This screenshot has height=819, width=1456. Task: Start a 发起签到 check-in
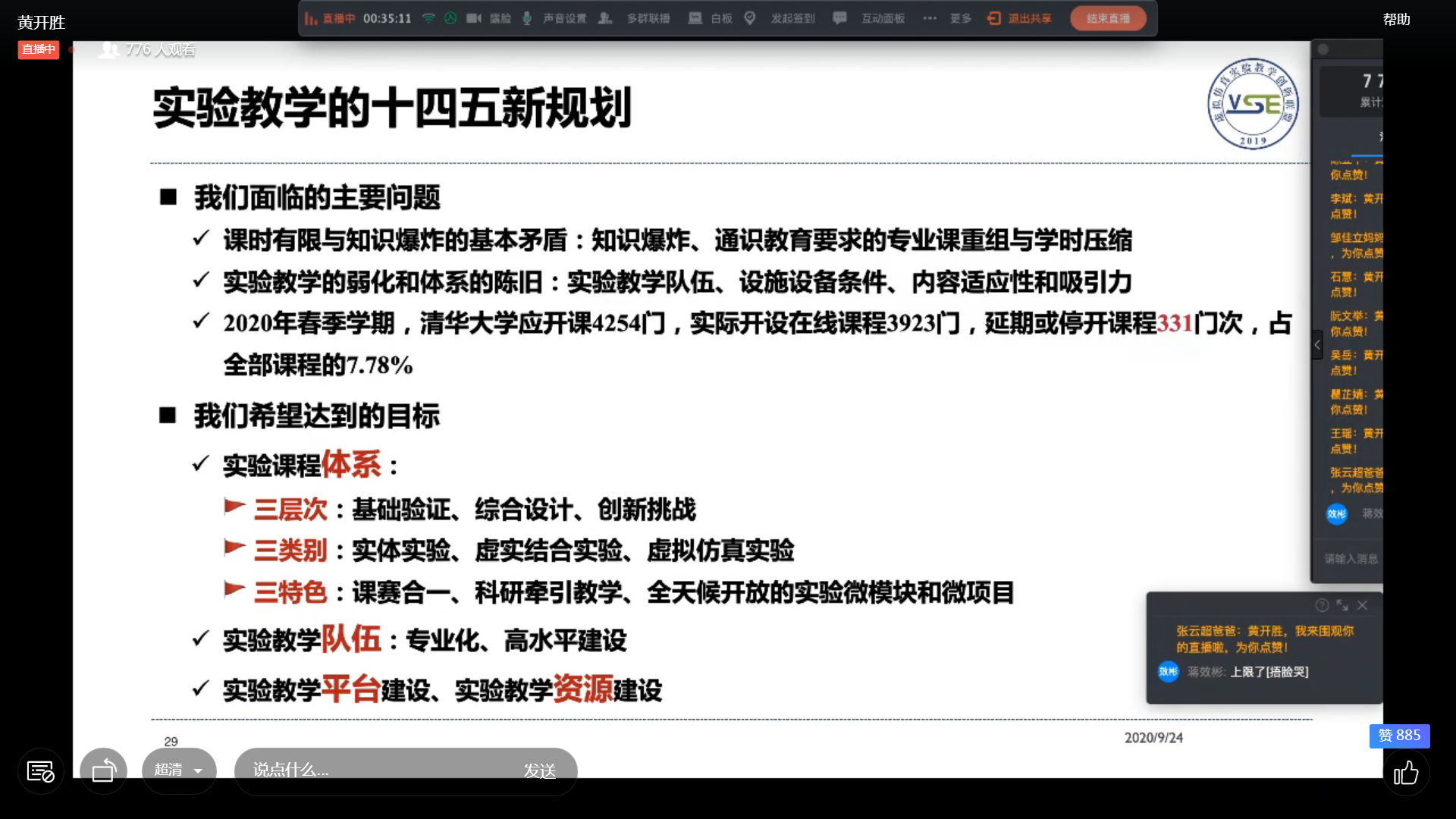tap(781, 18)
